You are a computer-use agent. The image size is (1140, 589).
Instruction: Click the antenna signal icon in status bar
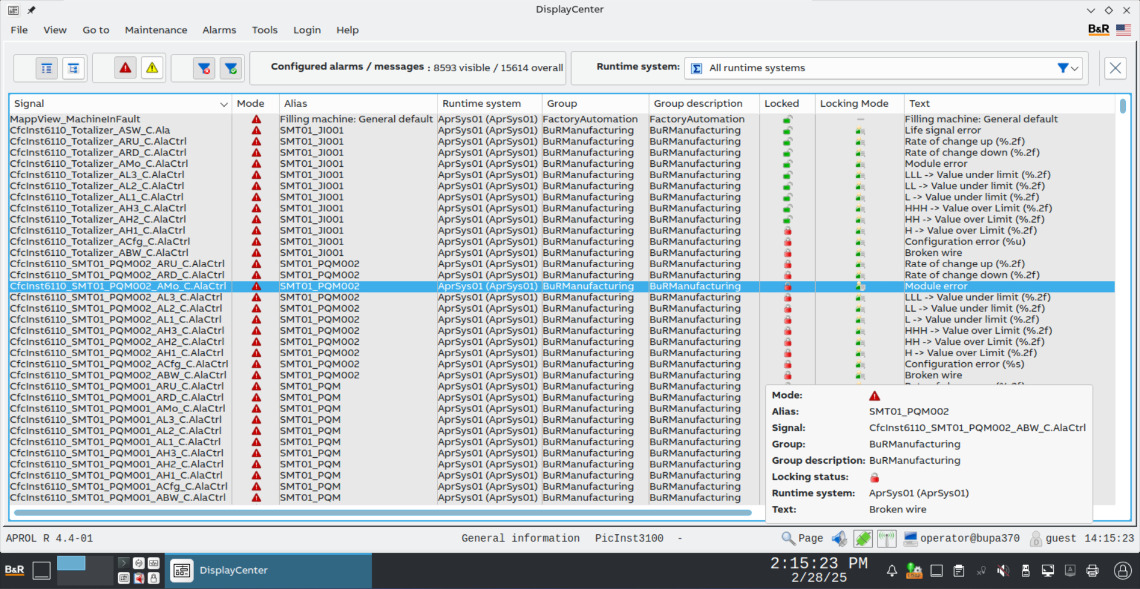pos(886,538)
